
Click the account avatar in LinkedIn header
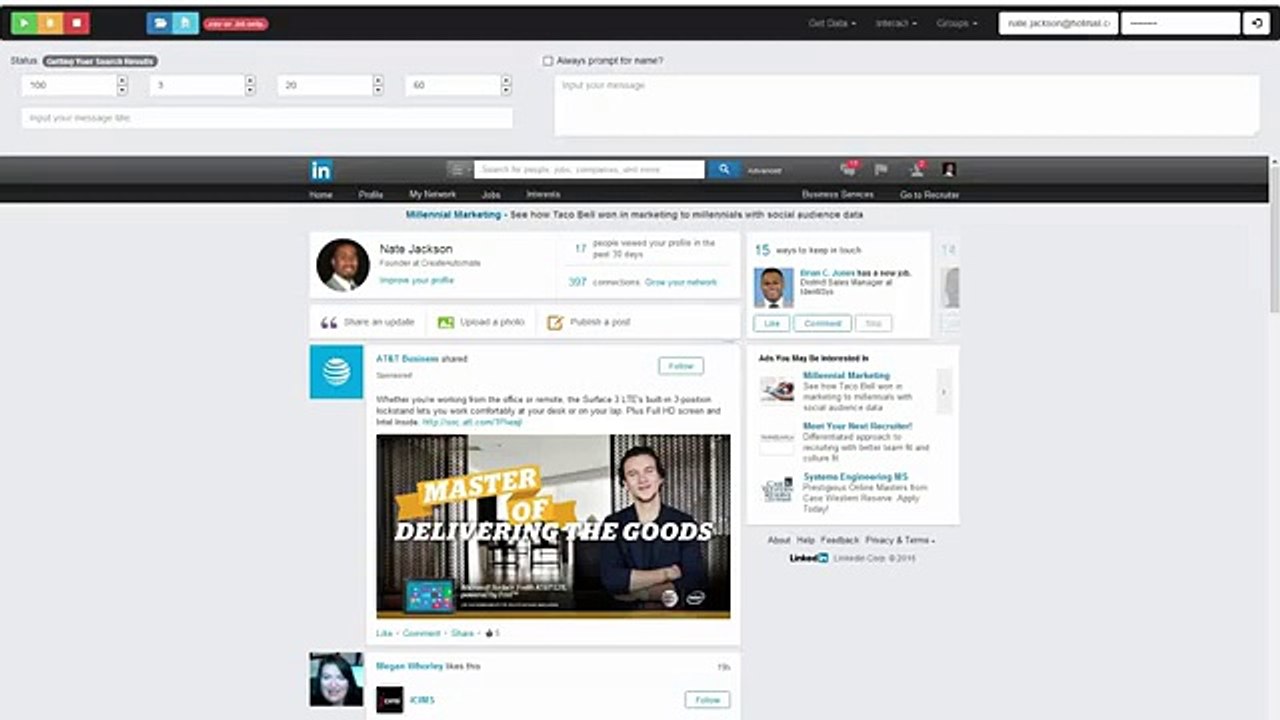pyautogui.click(x=949, y=170)
